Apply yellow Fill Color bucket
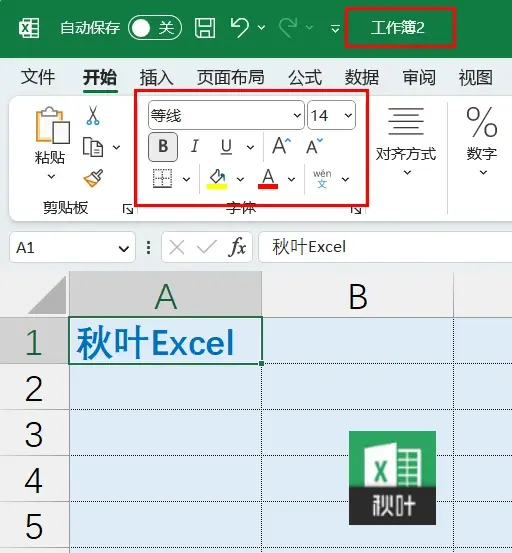The width and height of the screenshot is (512, 553). point(217,178)
